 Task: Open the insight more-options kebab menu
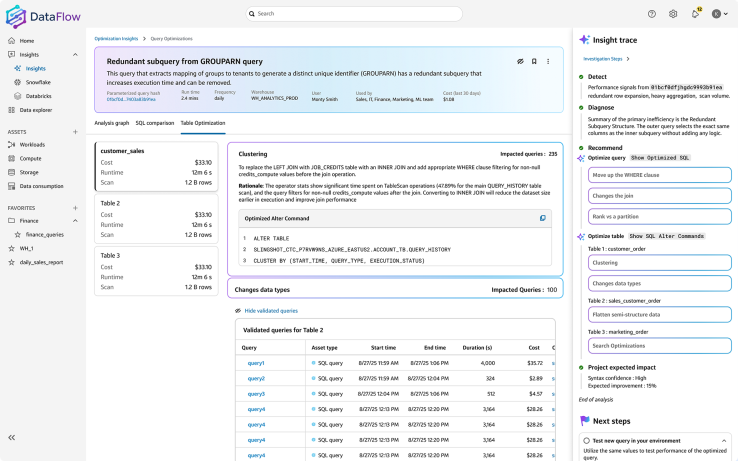[x=548, y=61]
